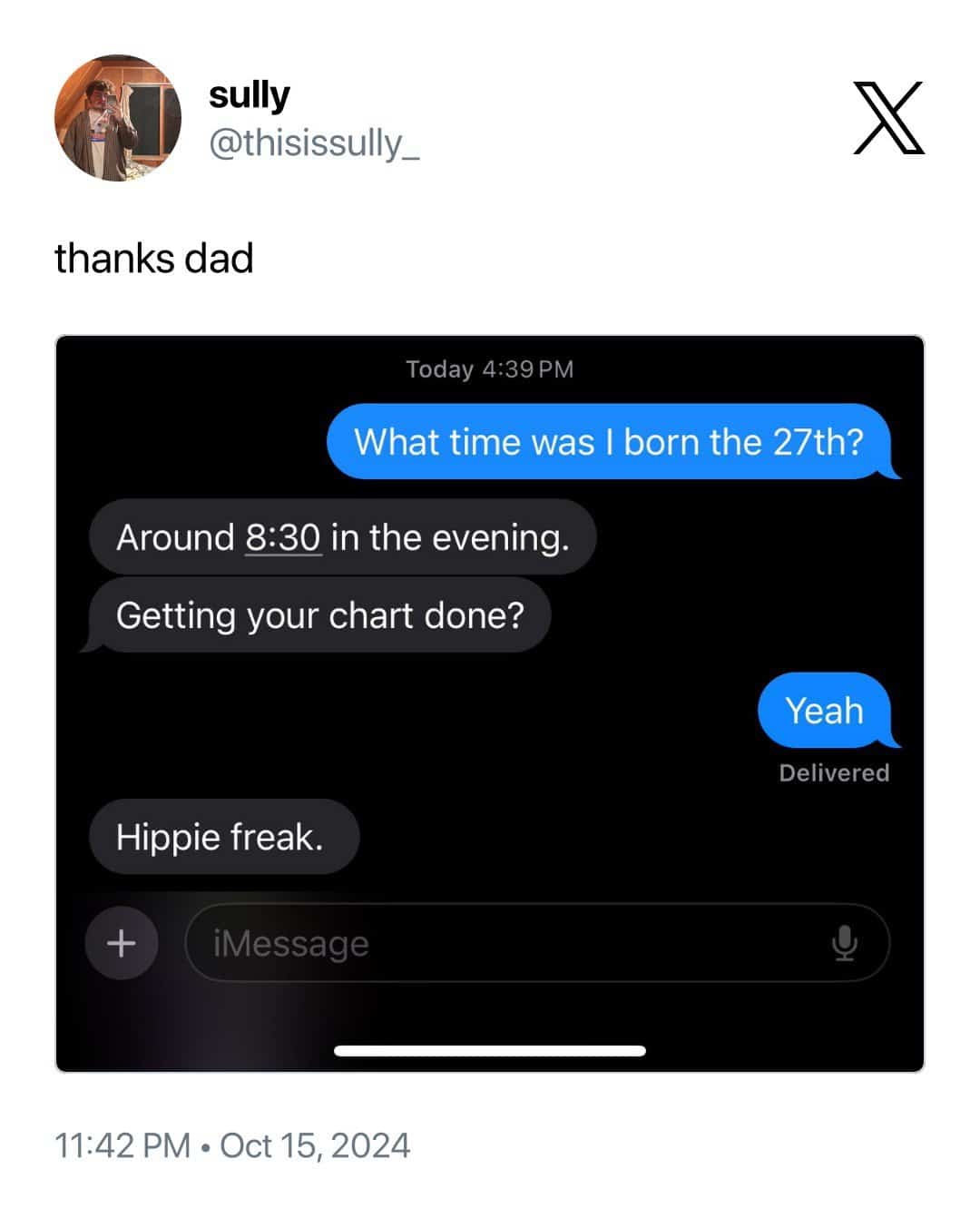Screen dimensions: 980x1218
Task: Open sully's profile picture
Action: point(118,118)
